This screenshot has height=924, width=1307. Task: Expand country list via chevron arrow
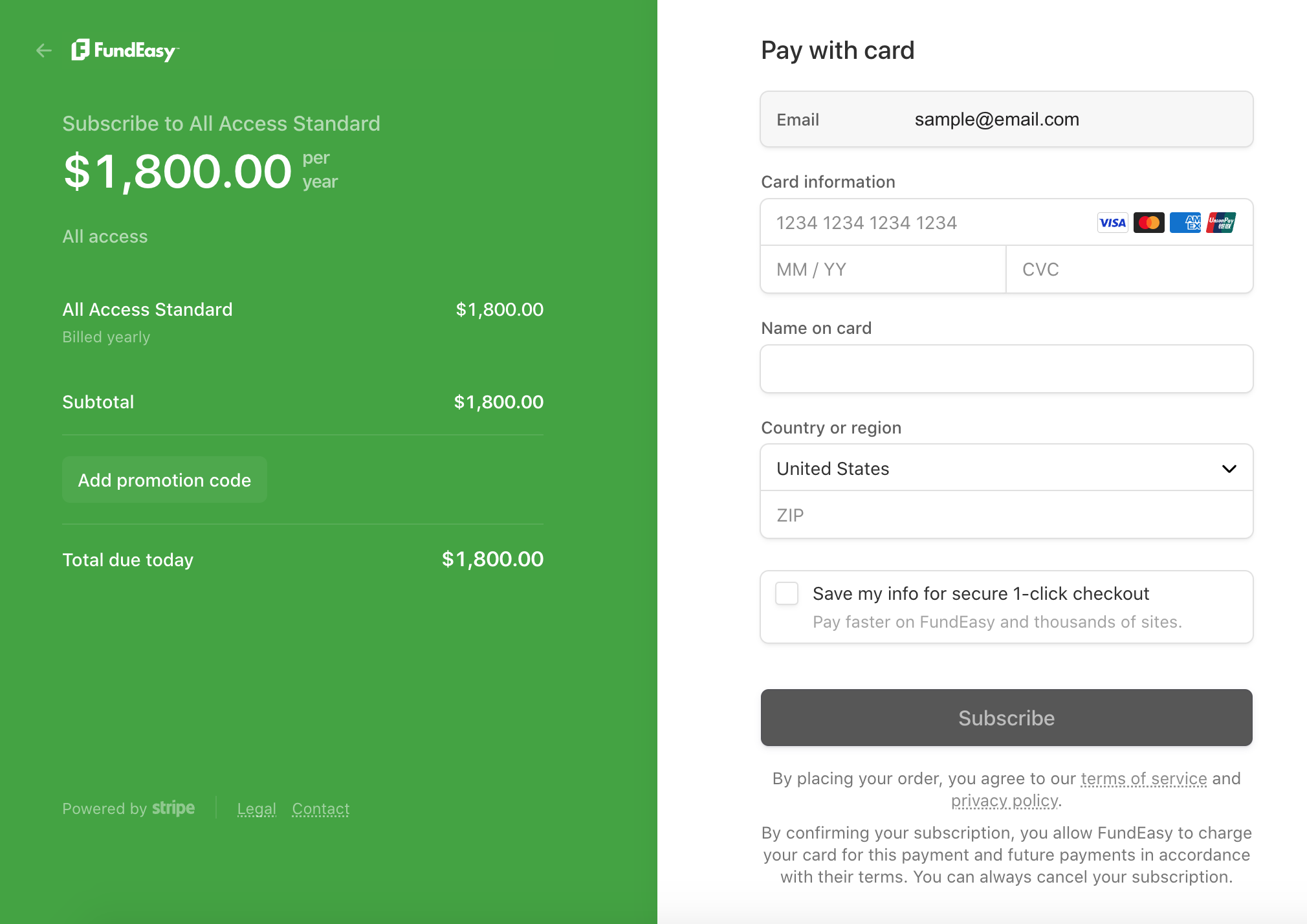pos(1229,468)
